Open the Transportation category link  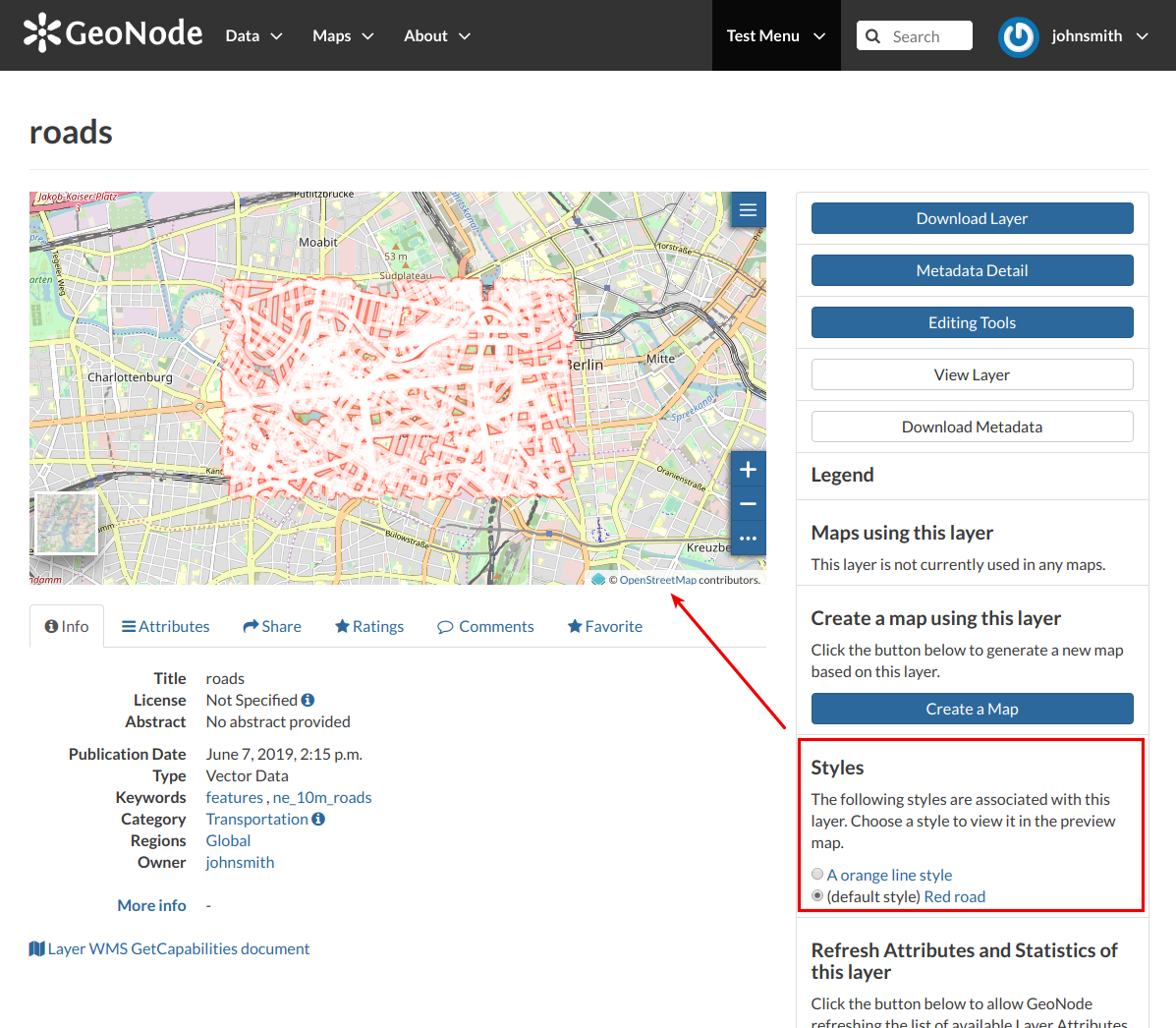257,820
